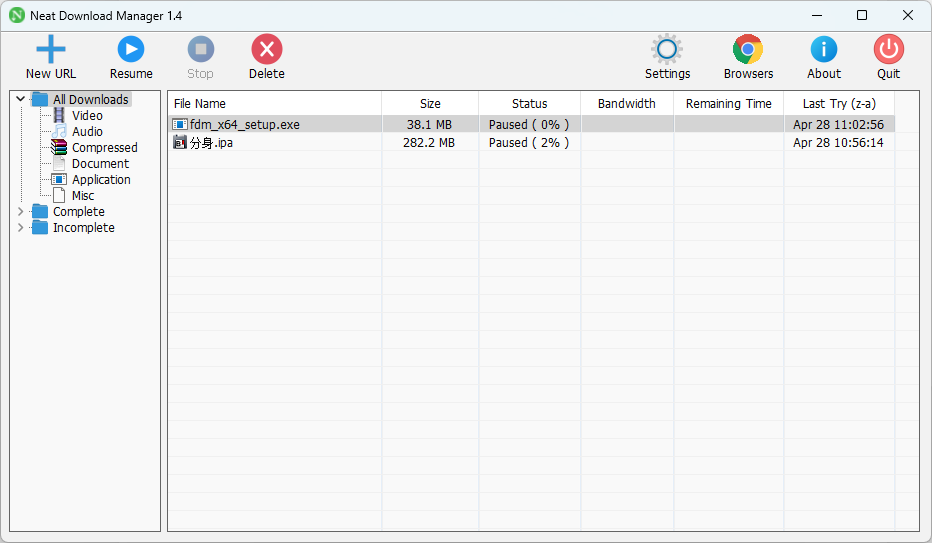Open Settings via the gear icon
Viewport: 932px width, 543px height.
click(667, 49)
